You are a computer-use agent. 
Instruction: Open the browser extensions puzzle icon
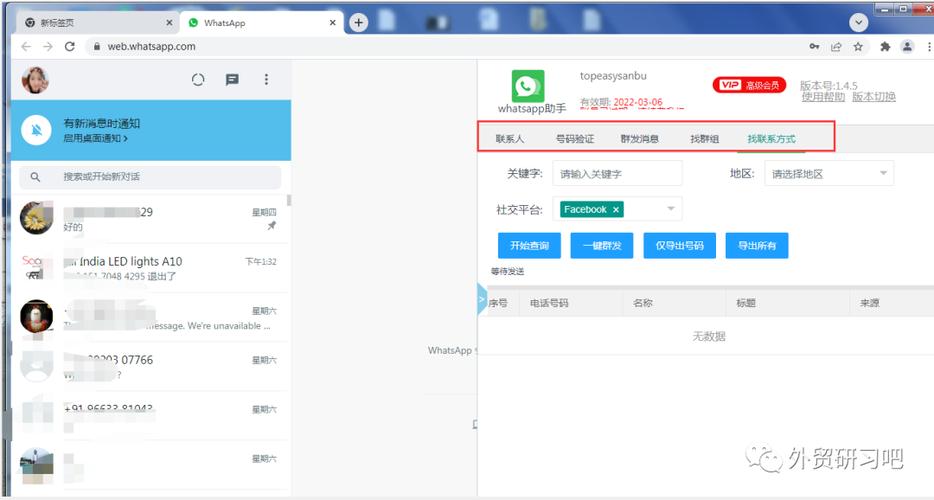885,46
